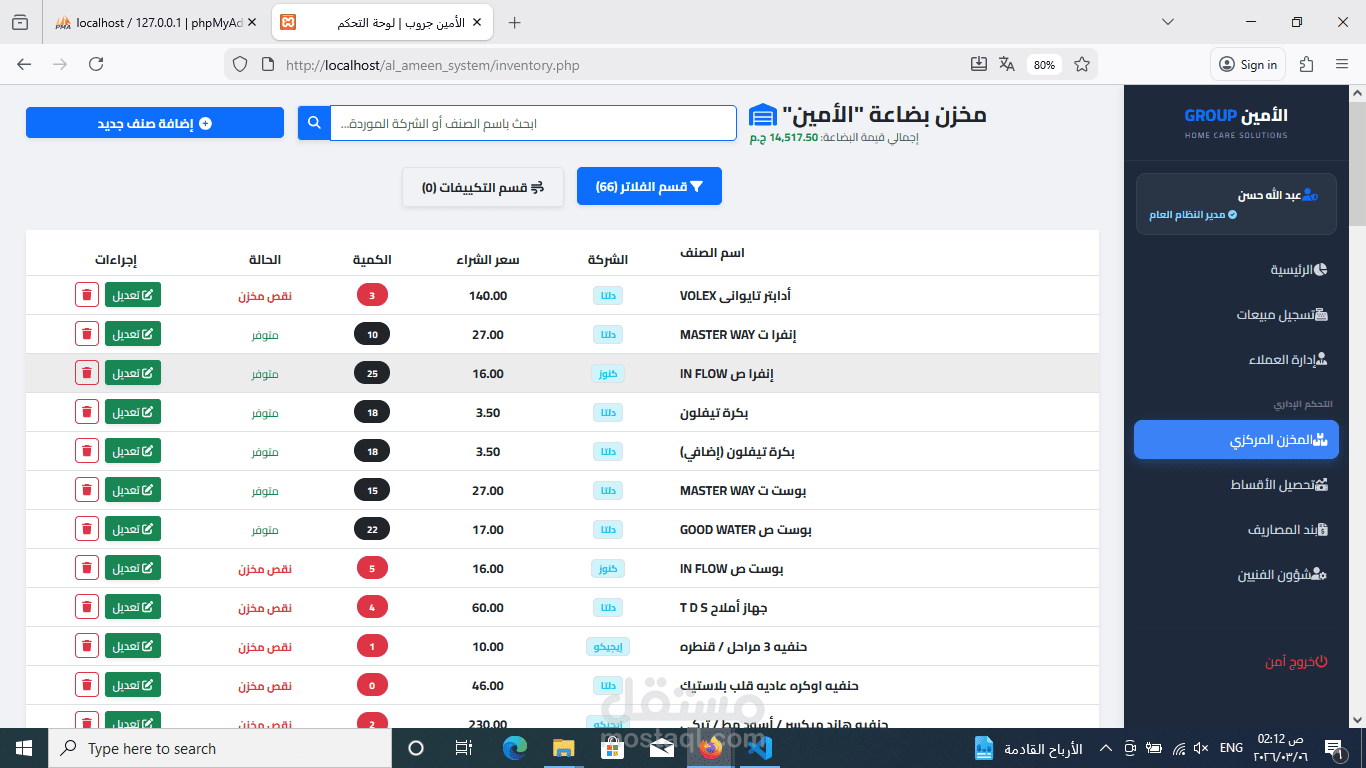Remove the بوست ت MASTER WAY row
Screen dimensions: 1366x768
click(x=87, y=490)
